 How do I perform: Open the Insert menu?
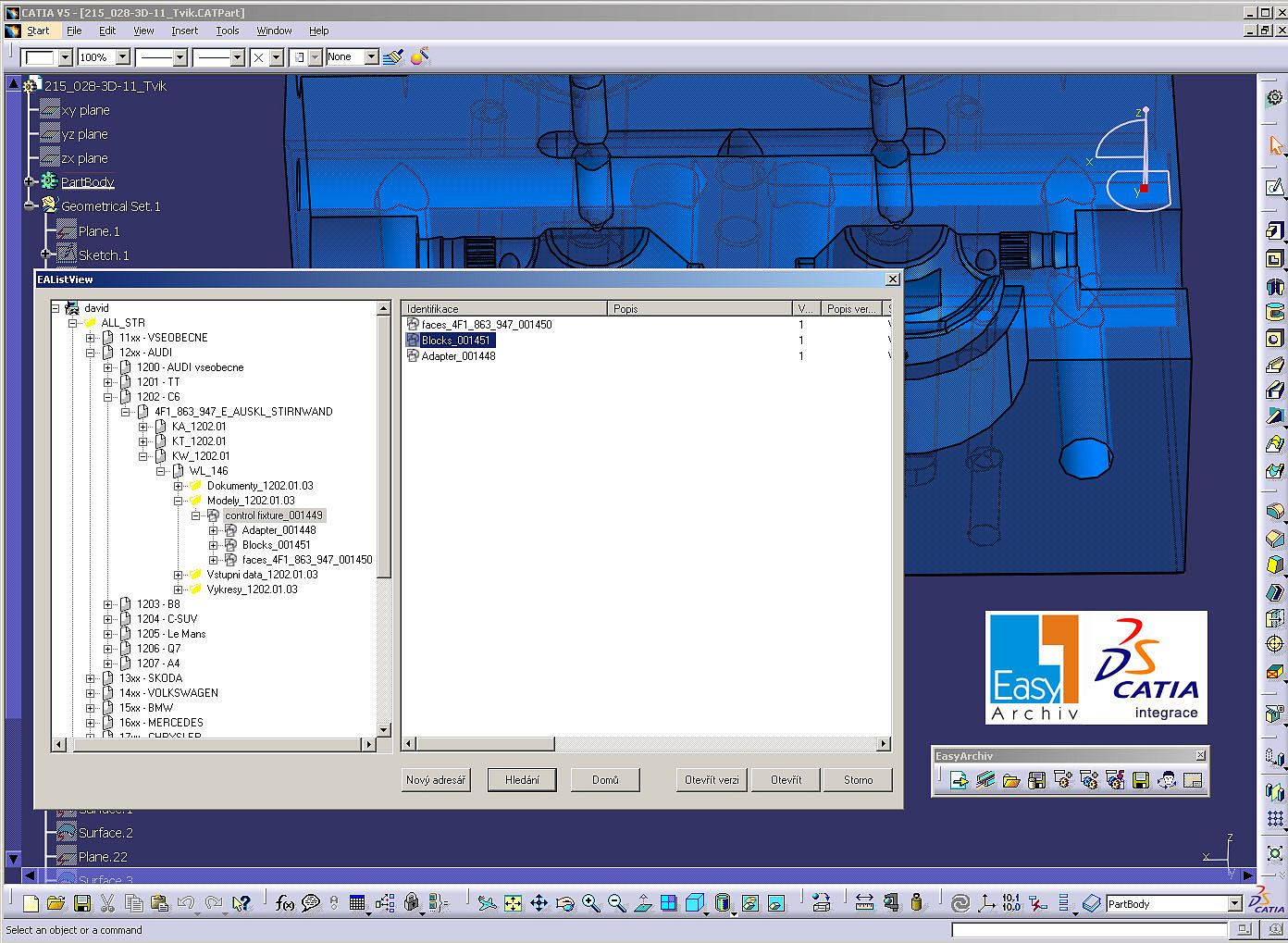(x=184, y=31)
